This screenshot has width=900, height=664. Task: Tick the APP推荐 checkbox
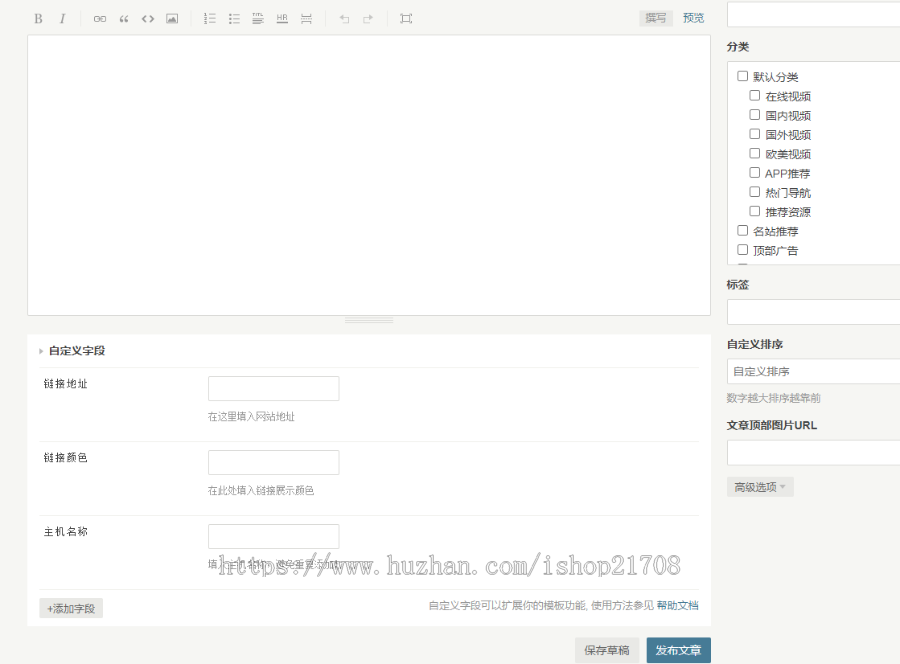[755, 173]
